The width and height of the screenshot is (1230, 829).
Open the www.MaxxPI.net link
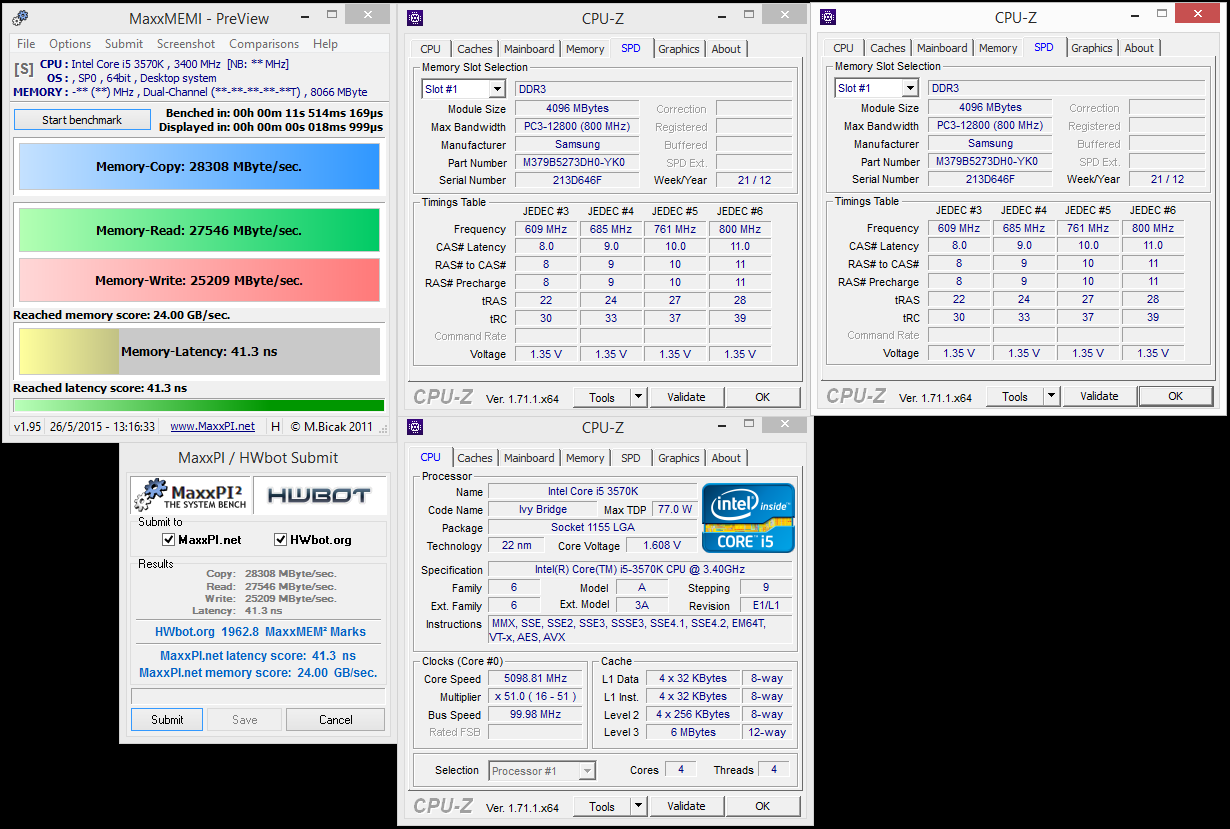pos(212,426)
